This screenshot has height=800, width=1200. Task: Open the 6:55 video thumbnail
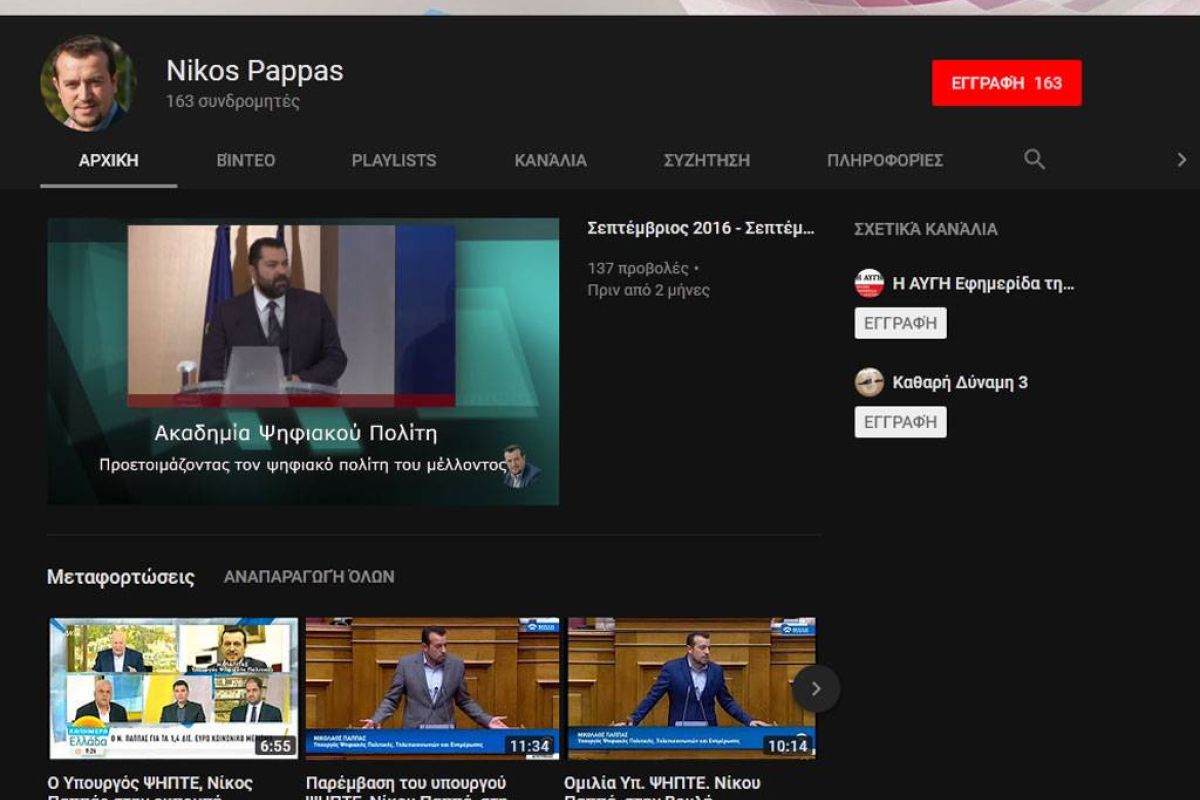[173, 688]
